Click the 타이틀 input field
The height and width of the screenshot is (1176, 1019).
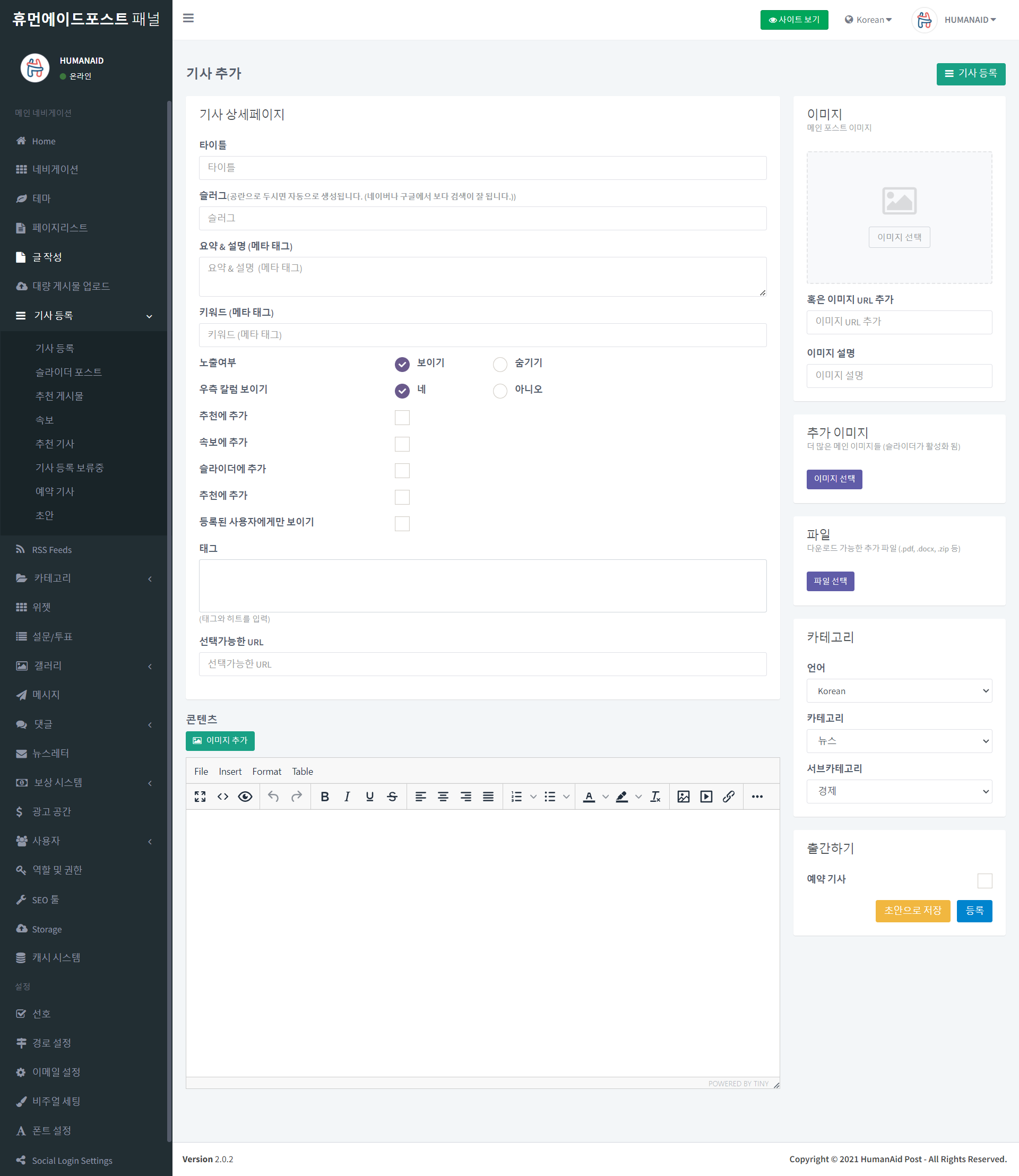coord(482,168)
